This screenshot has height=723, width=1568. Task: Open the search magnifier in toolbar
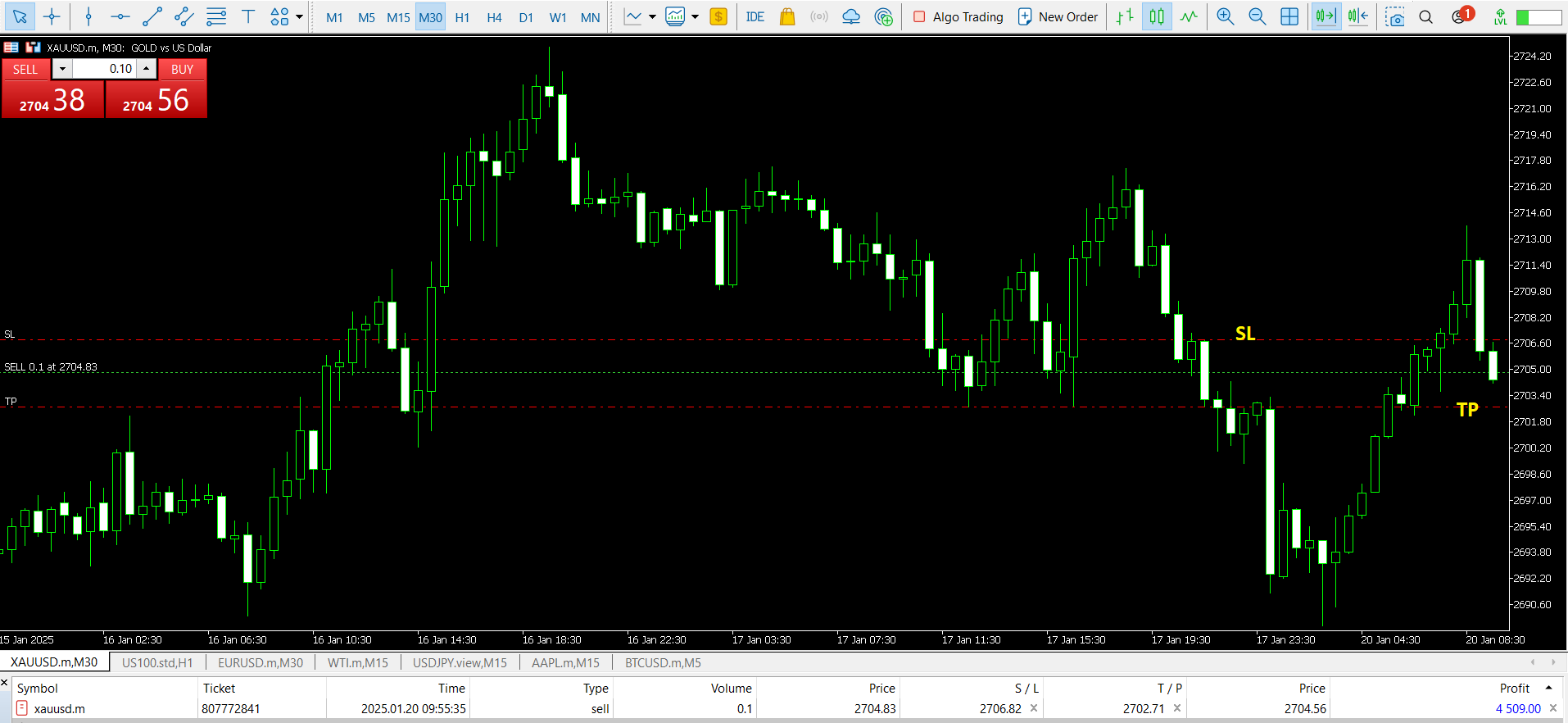pos(1426,16)
